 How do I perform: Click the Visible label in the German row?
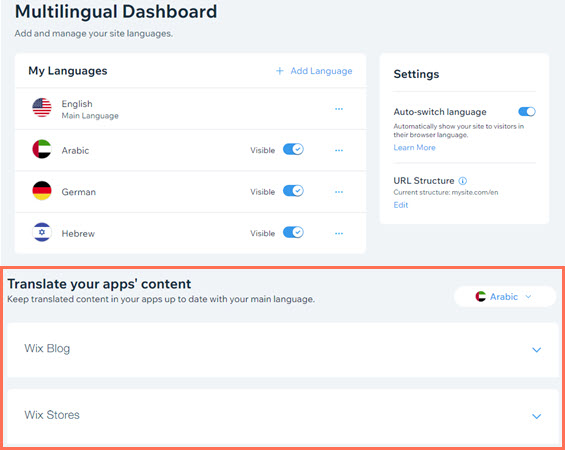coord(263,192)
